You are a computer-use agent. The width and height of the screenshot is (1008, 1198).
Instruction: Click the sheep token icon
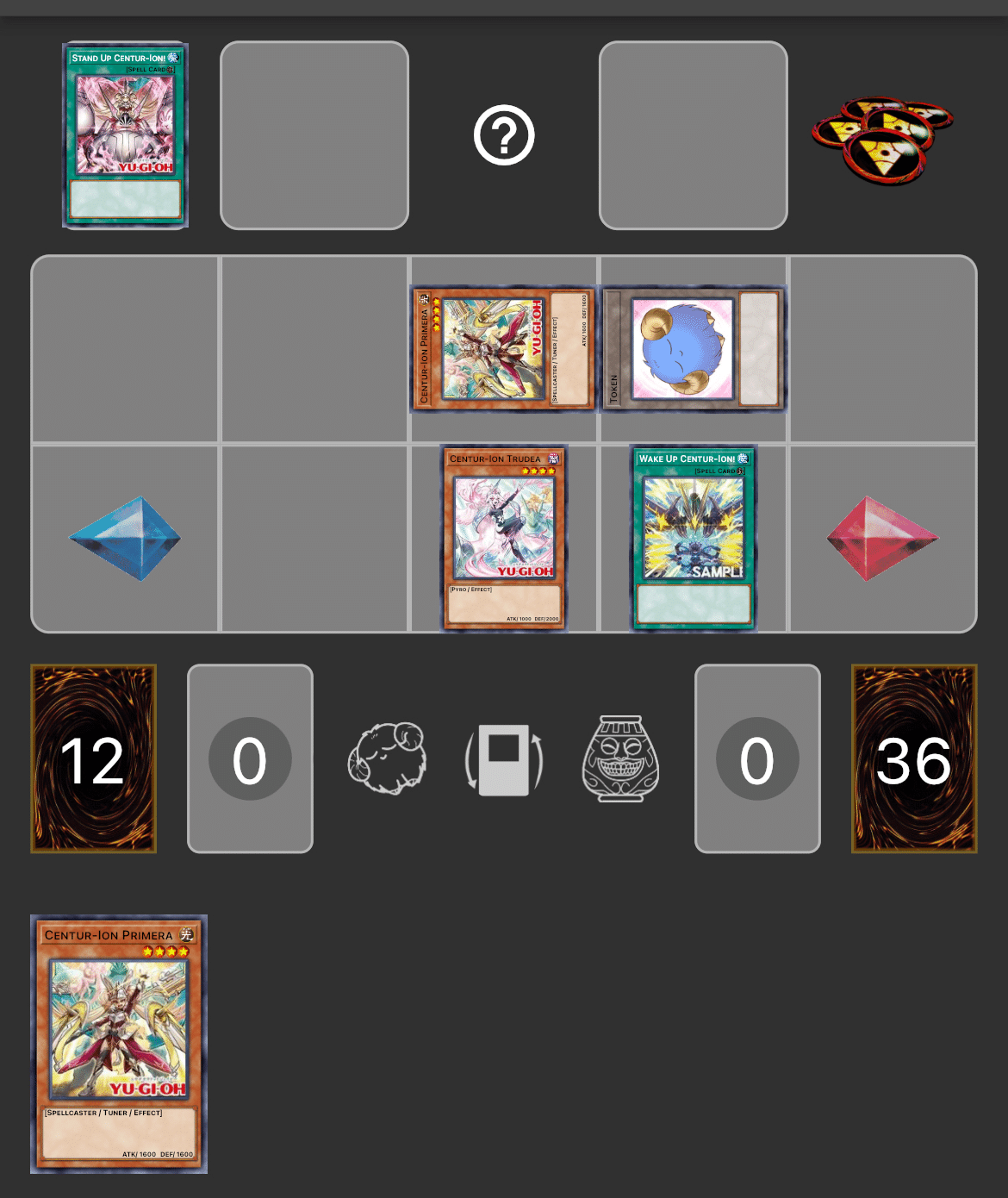coord(387,758)
